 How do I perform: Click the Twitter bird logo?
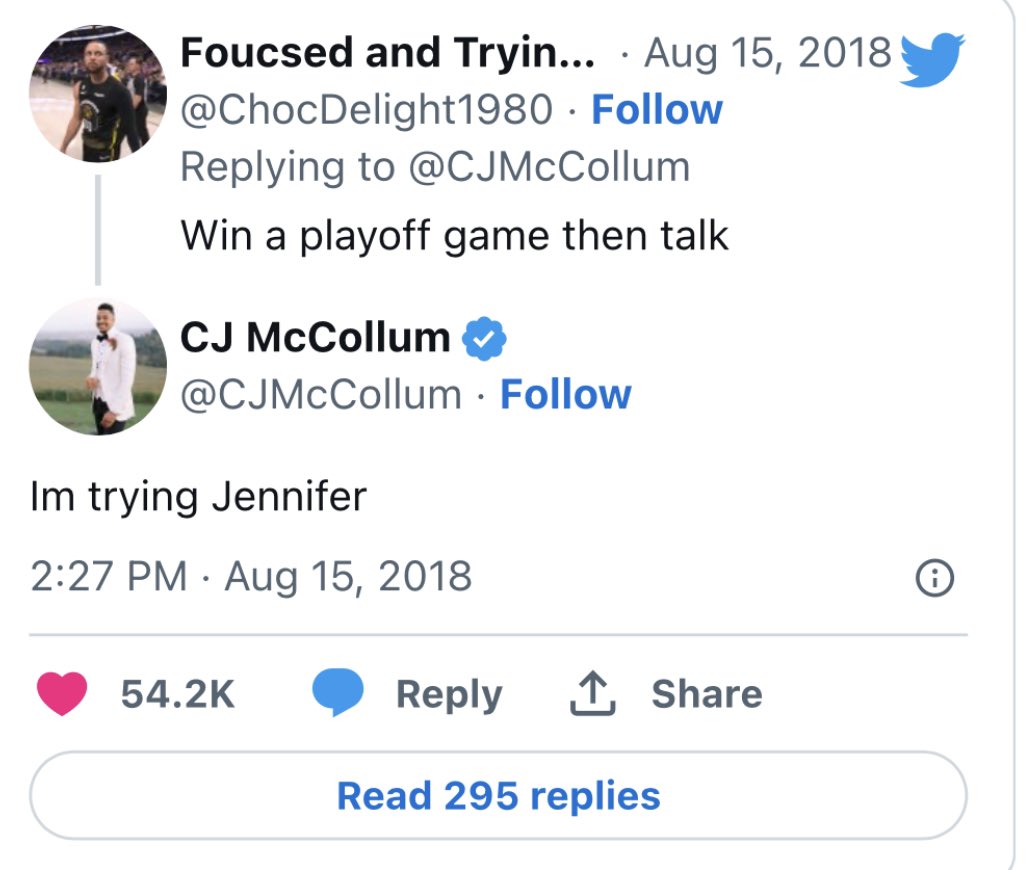coord(931,58)
